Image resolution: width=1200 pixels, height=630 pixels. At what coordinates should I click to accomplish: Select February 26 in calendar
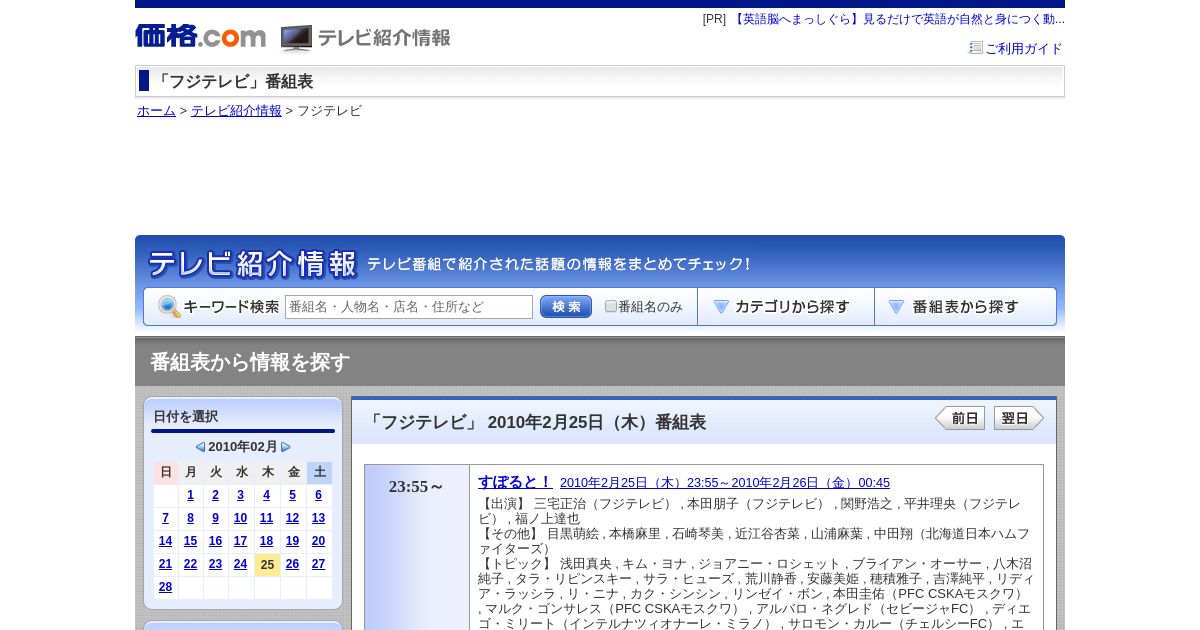pyautogui.click(x=292, y=564)
